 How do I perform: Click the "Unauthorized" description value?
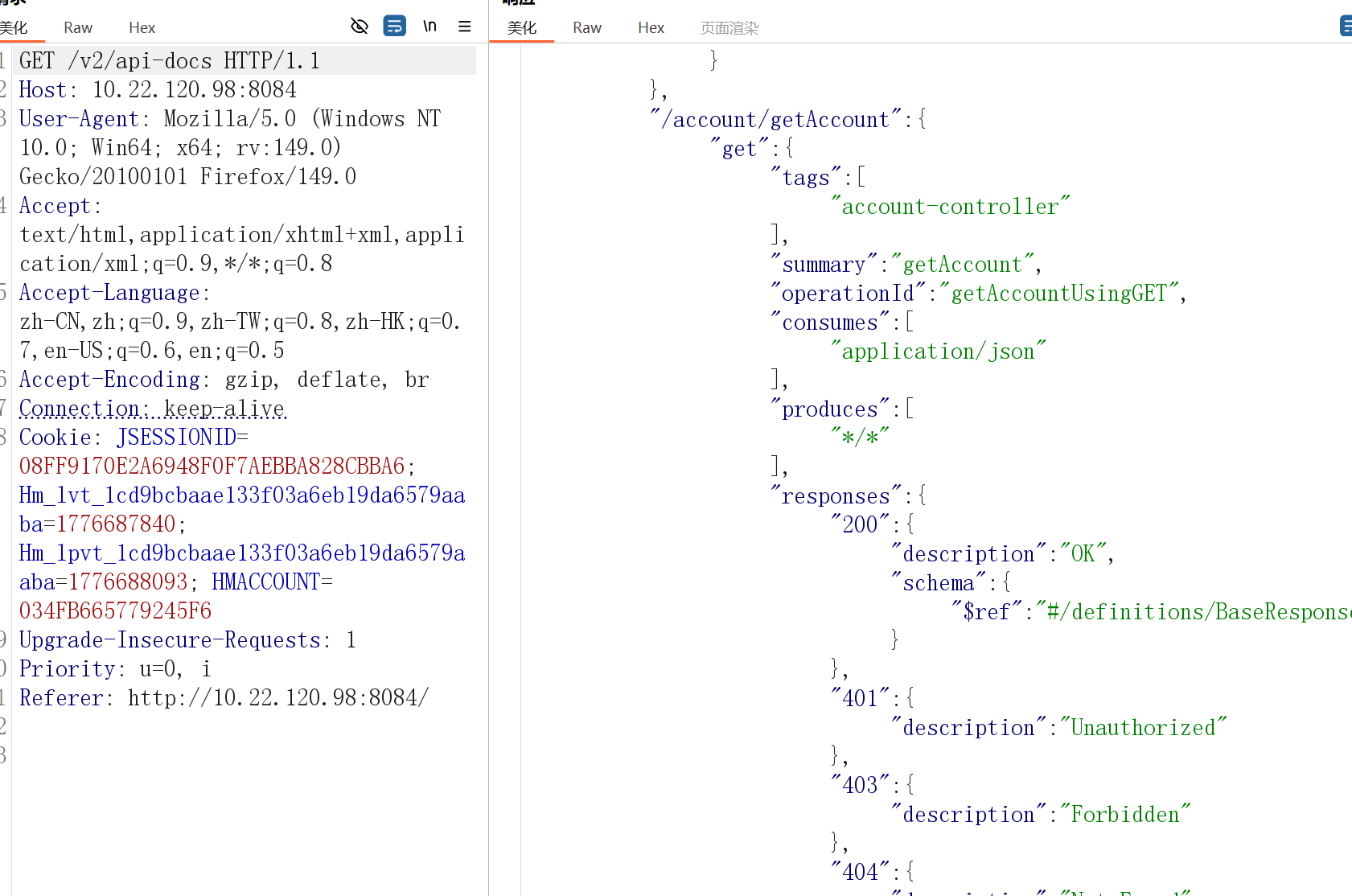pyautogui.click(x=1144, y=727)
